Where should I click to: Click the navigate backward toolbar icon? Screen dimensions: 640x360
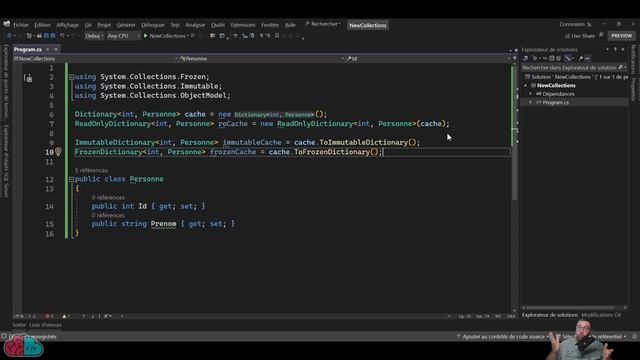click(9, 36)
